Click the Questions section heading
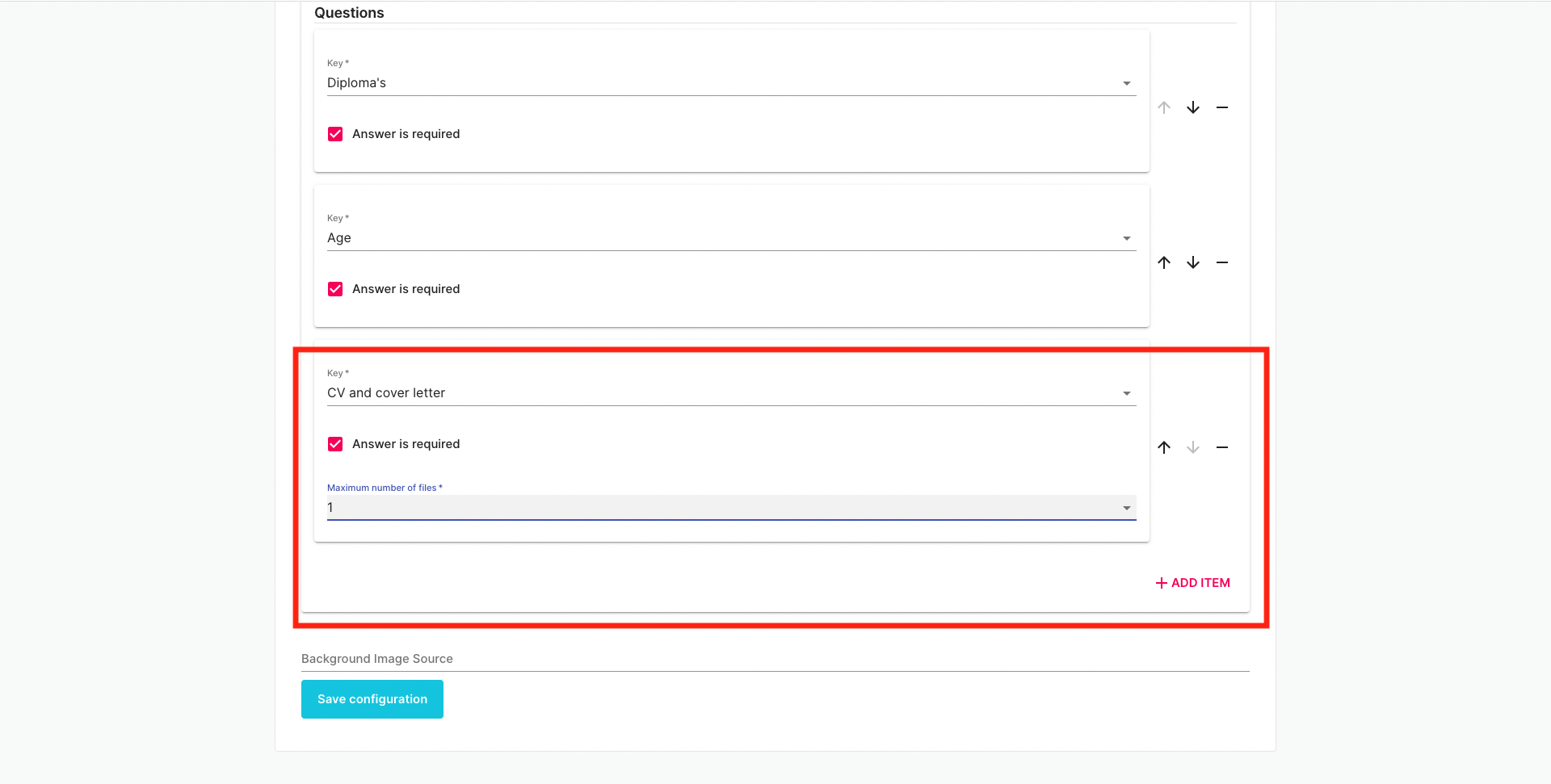Viewport: 1551px width, 784px height. 349,13
